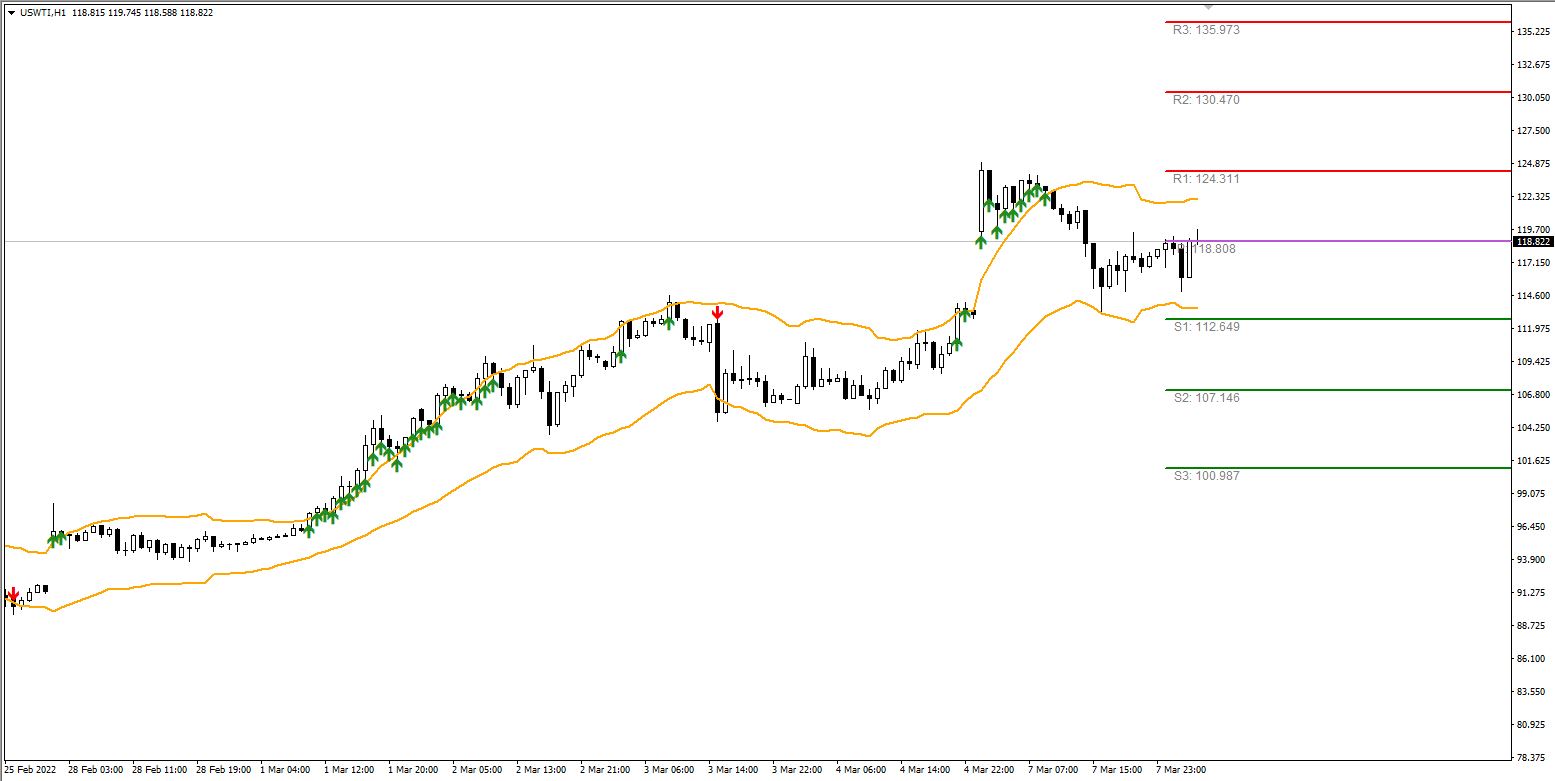
Task: Click the black current price tag 118.822
Action: coord(1533,242)
